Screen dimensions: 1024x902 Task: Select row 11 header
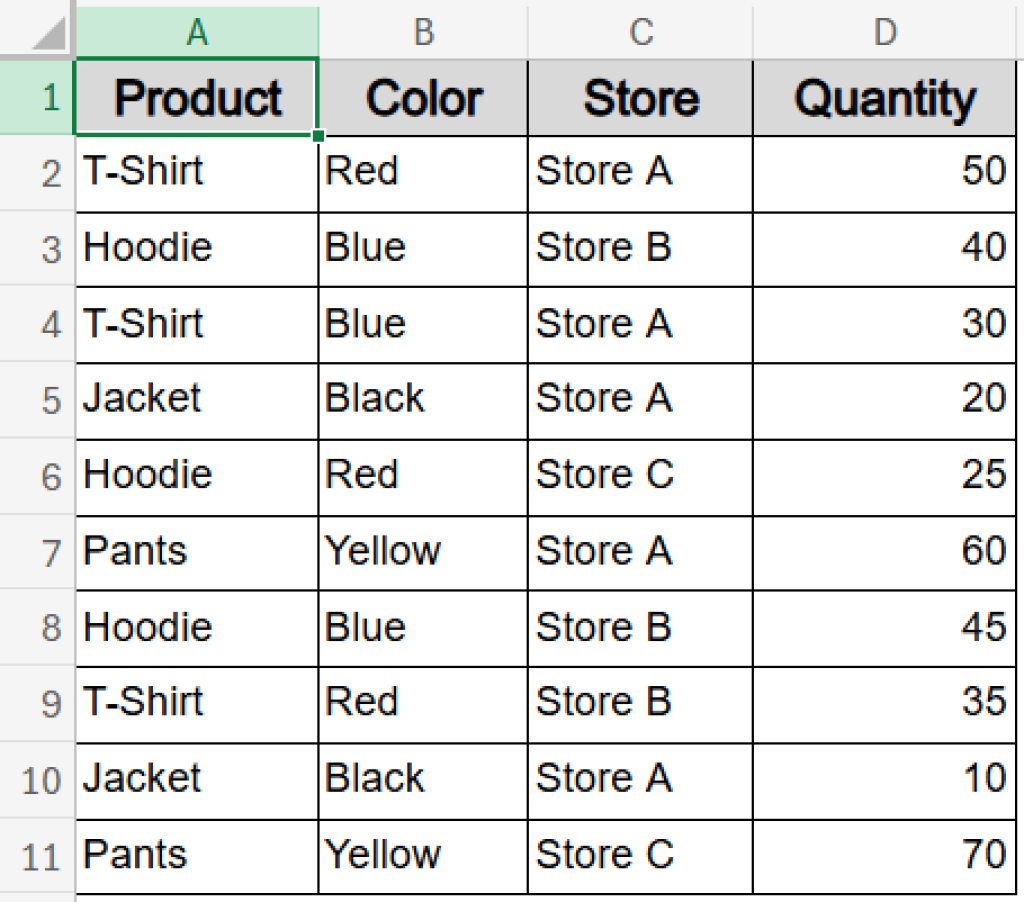37,856
